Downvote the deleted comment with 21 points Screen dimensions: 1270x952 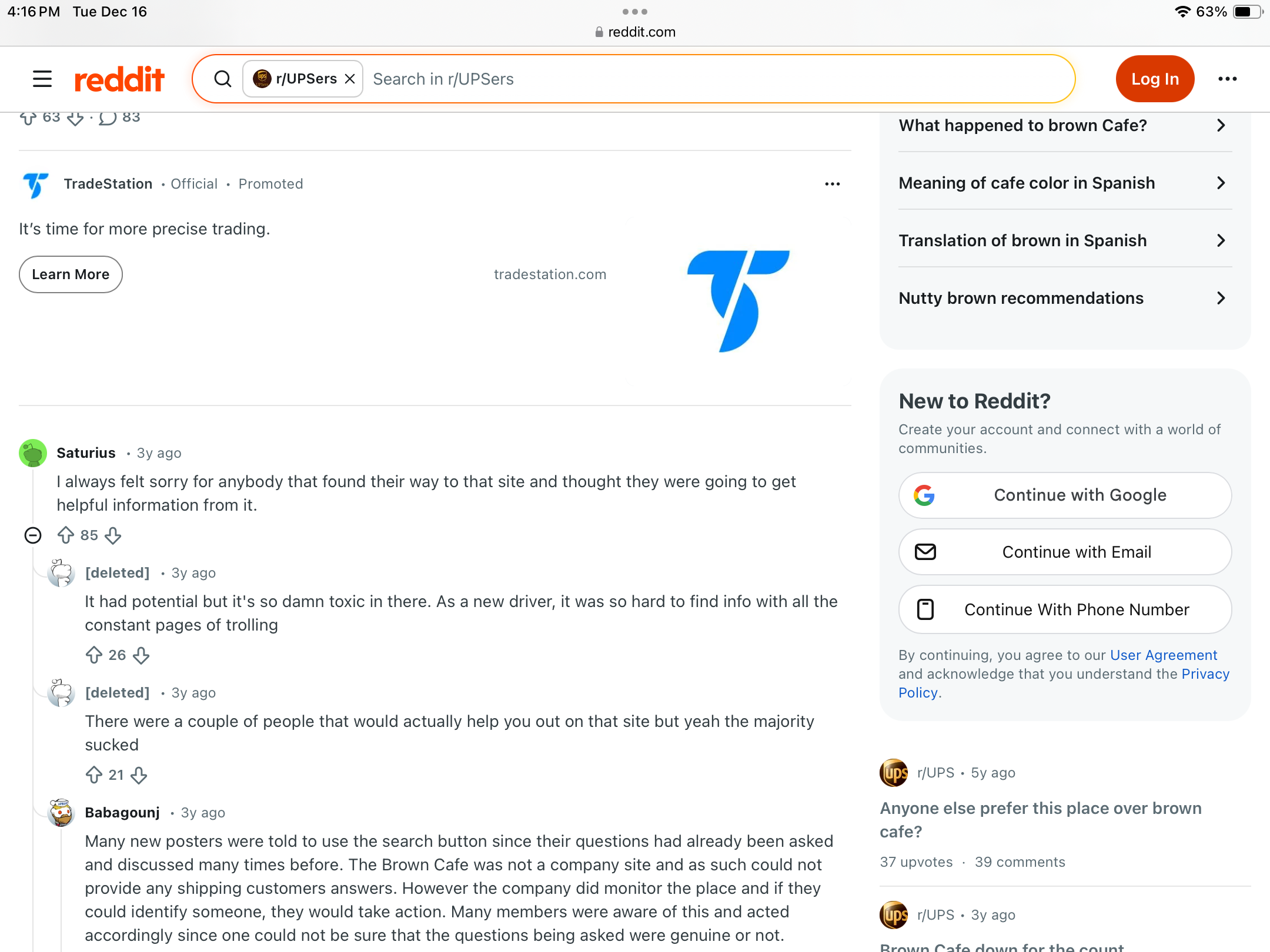pyautogui.click(x=139, y=775)
